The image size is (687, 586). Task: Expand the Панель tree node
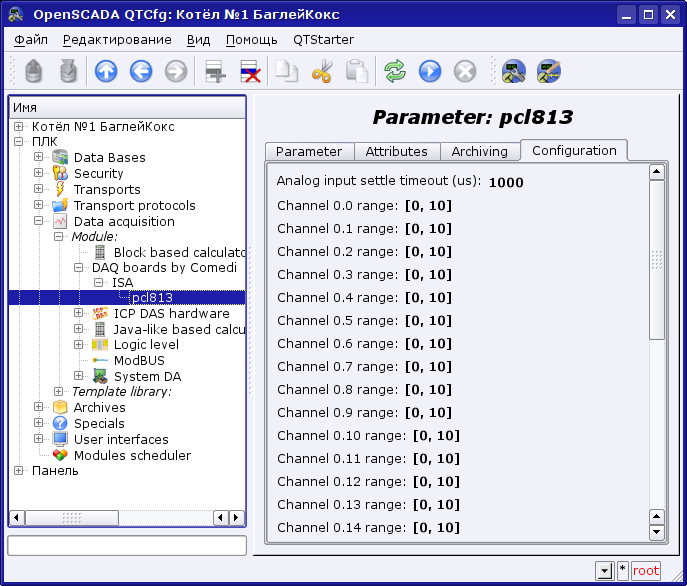tap(19, 471)
